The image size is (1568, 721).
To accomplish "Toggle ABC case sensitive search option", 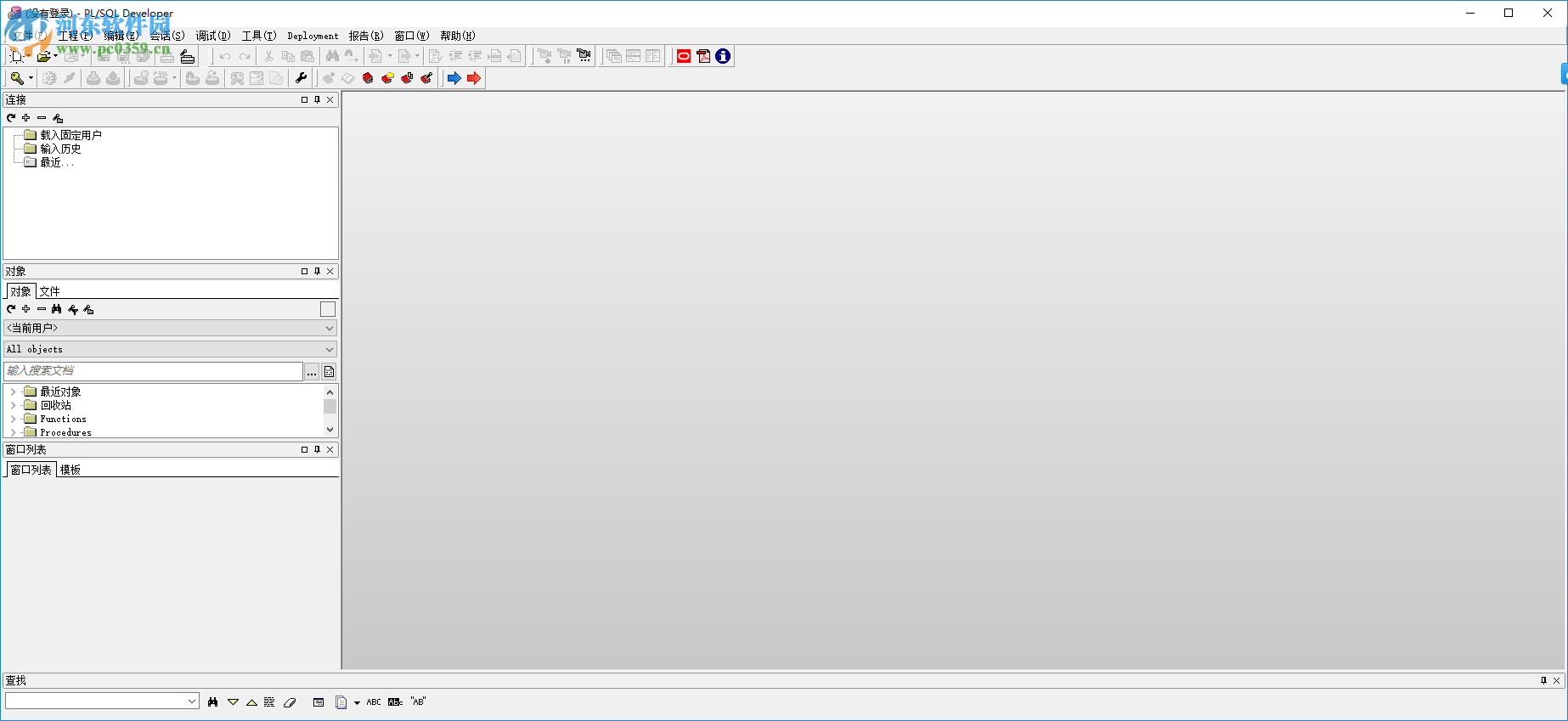I will (x=374, y=702).
